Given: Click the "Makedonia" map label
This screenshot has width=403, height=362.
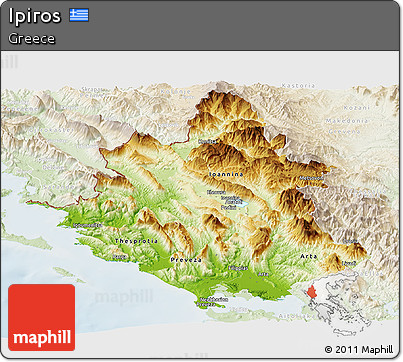Looking at the screenshot, I should point(347,121).
